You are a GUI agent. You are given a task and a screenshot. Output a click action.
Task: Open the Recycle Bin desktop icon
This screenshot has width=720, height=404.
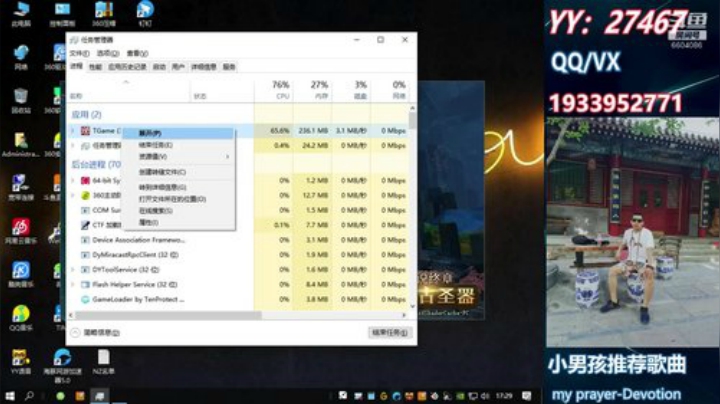[x=21, y=101]
